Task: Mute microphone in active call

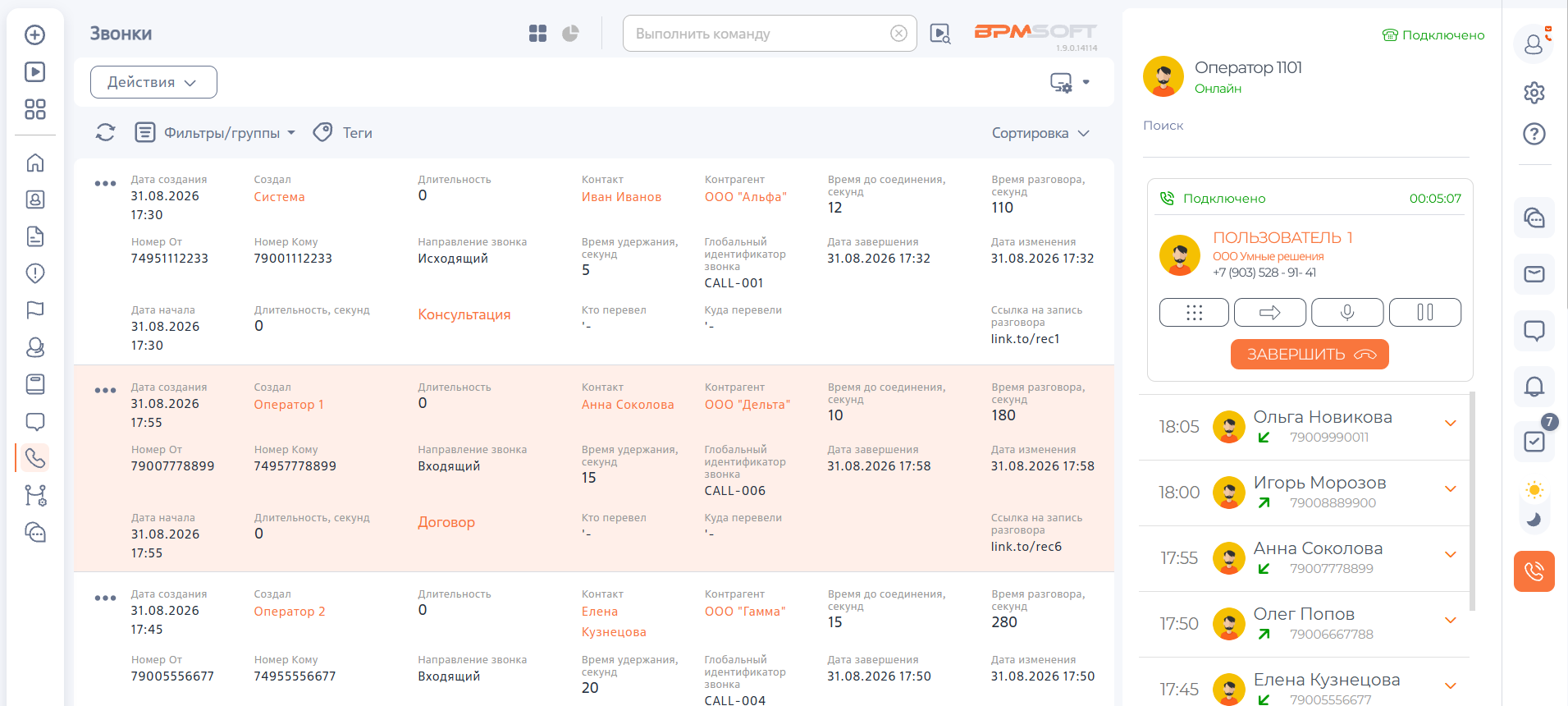Action: 1347,312
